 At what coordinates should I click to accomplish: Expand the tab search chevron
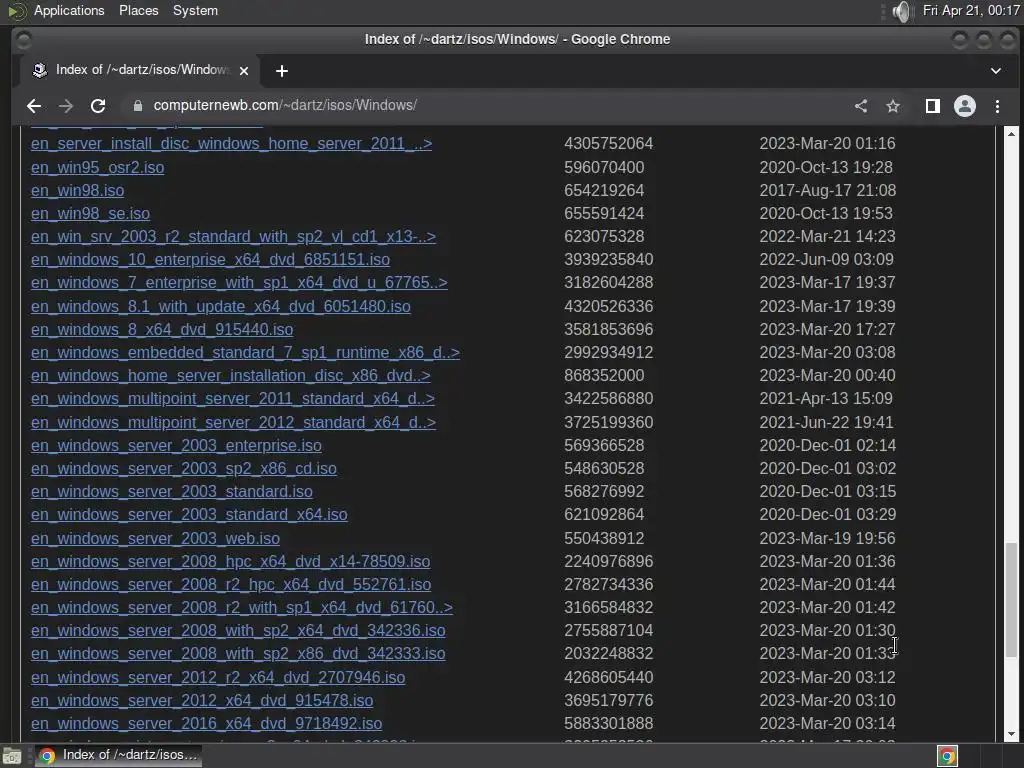pos(995,71)
